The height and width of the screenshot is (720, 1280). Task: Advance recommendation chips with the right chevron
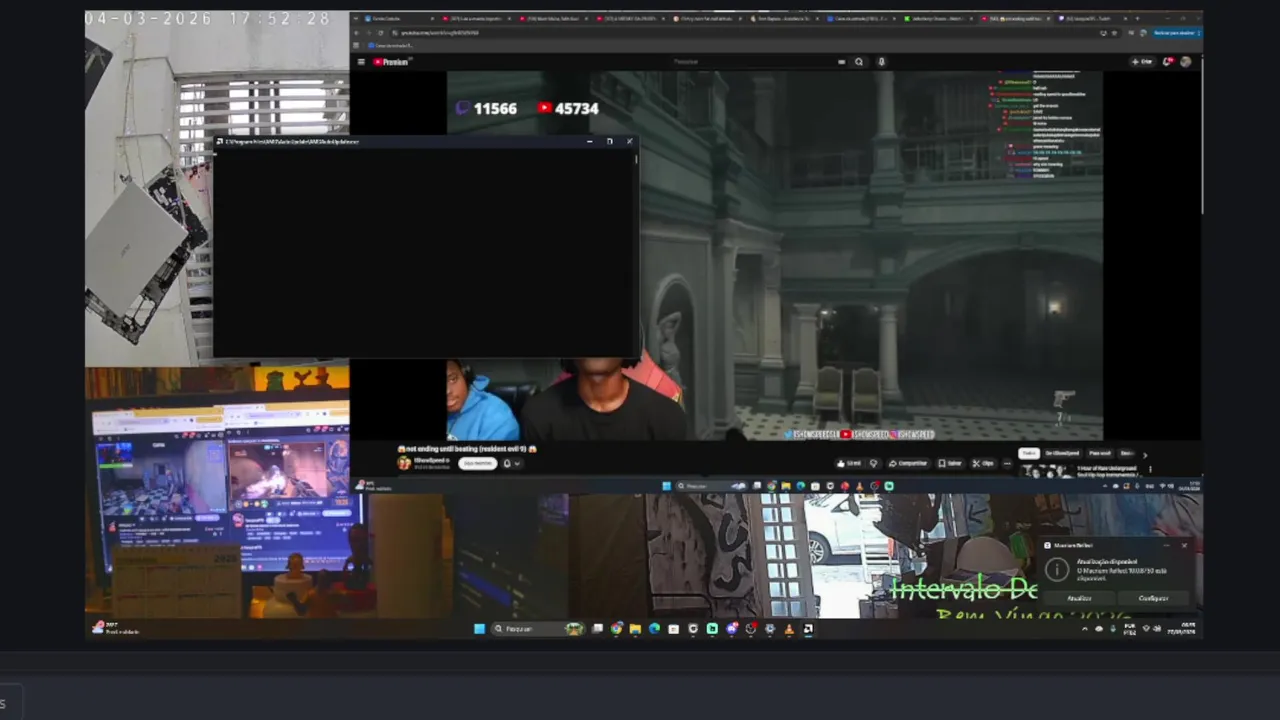click(x=1145, y=454)
